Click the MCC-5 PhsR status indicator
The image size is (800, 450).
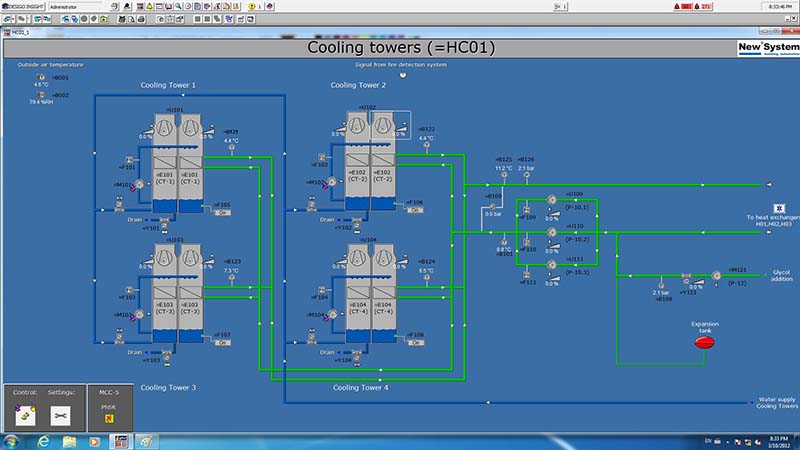pos(109,418)
